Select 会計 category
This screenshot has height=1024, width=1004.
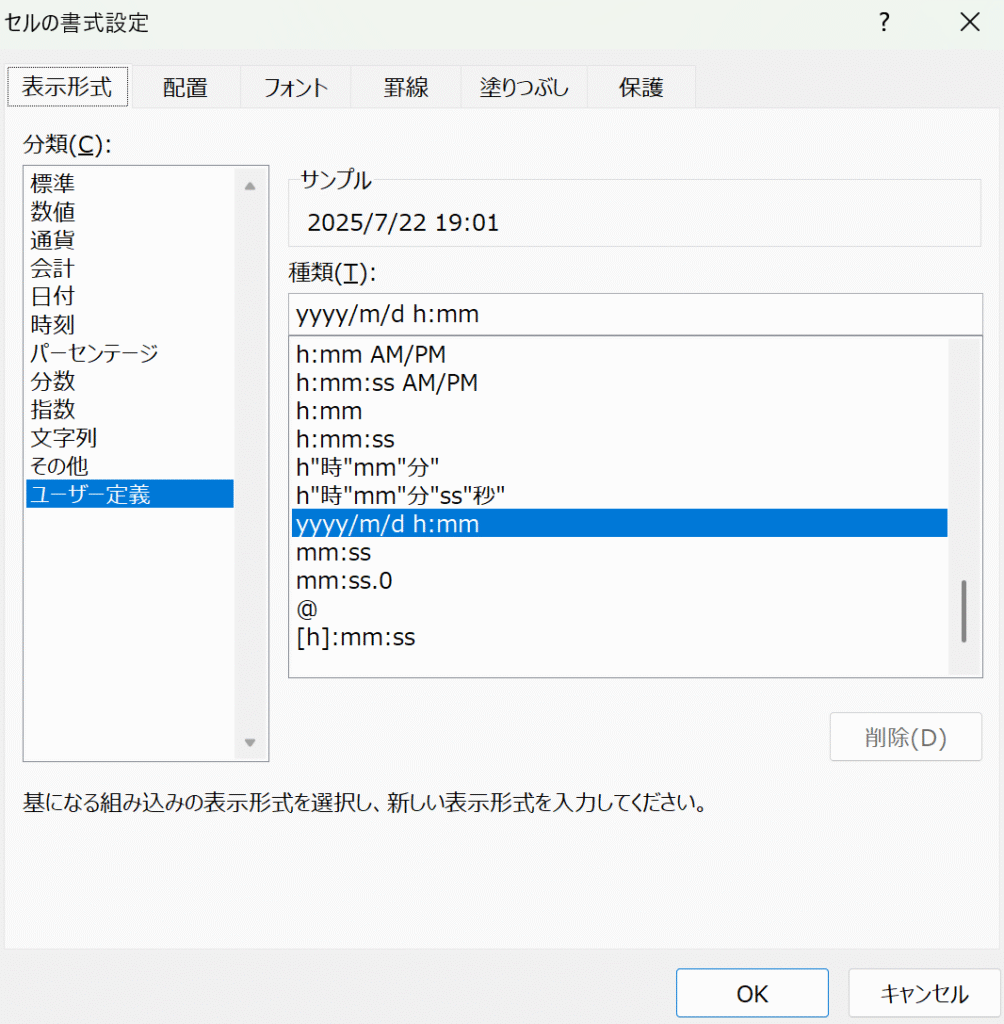click(130, 268)
